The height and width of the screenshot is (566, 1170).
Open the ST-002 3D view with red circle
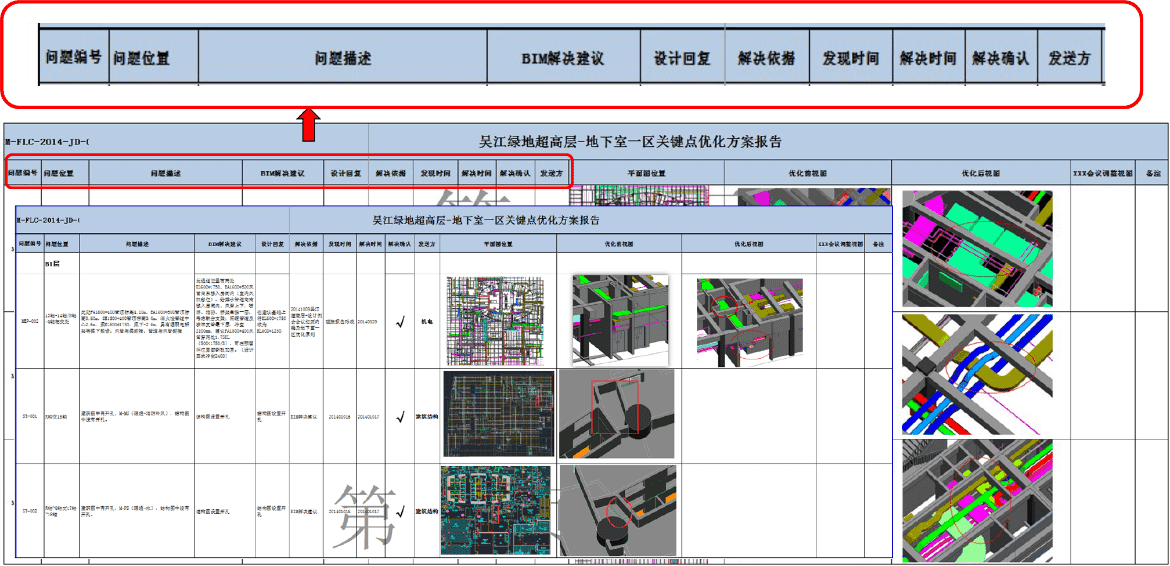pyautogui.click(x=617, y=510)
